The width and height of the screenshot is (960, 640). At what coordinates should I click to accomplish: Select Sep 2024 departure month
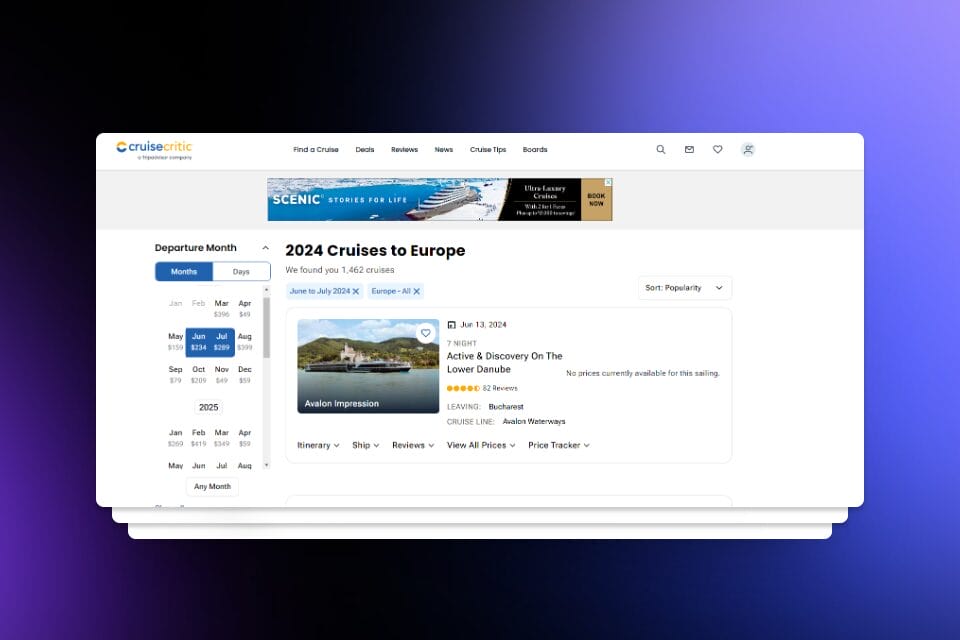[x=176, y=375]
